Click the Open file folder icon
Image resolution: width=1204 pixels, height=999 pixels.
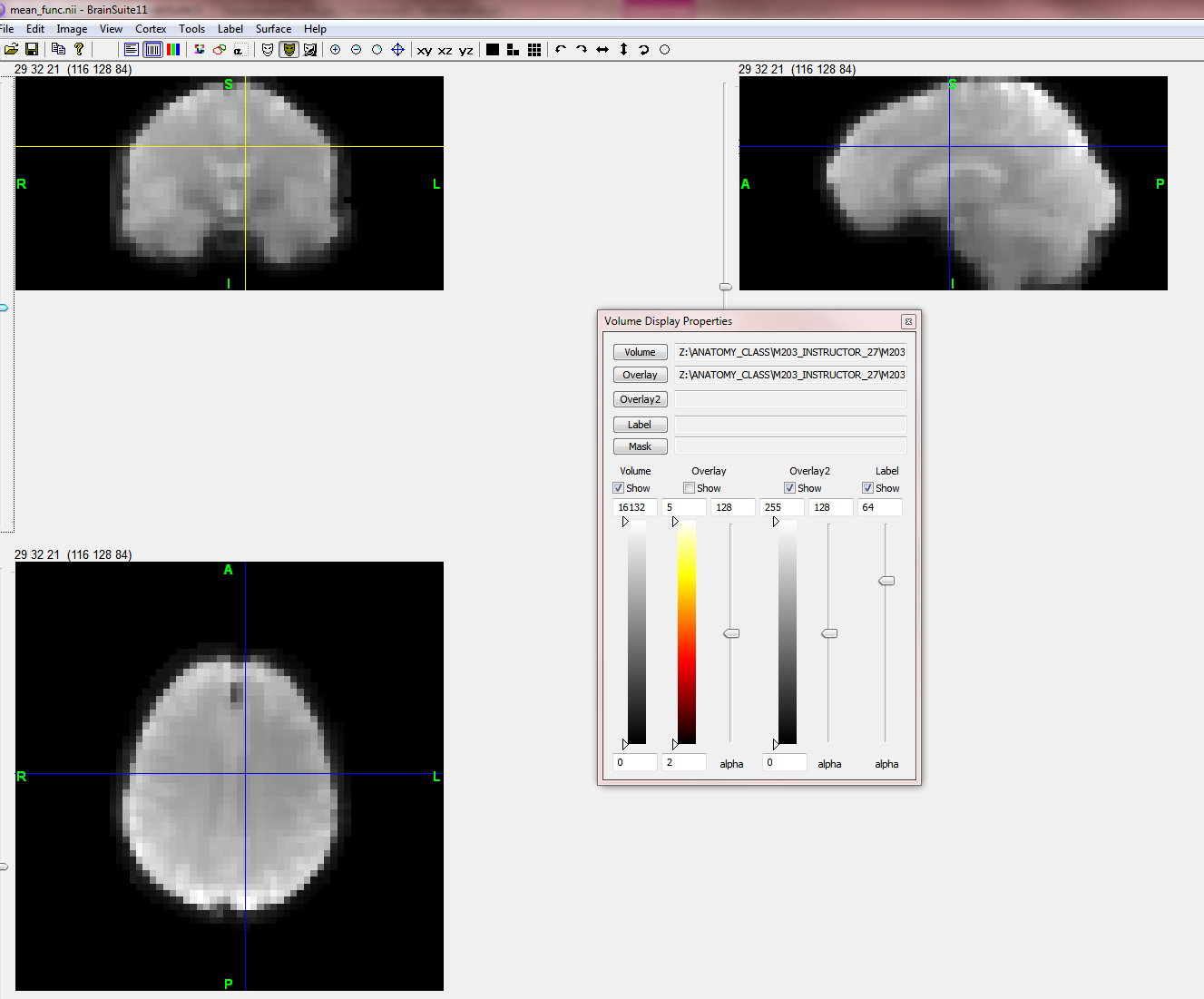point(12,49)
